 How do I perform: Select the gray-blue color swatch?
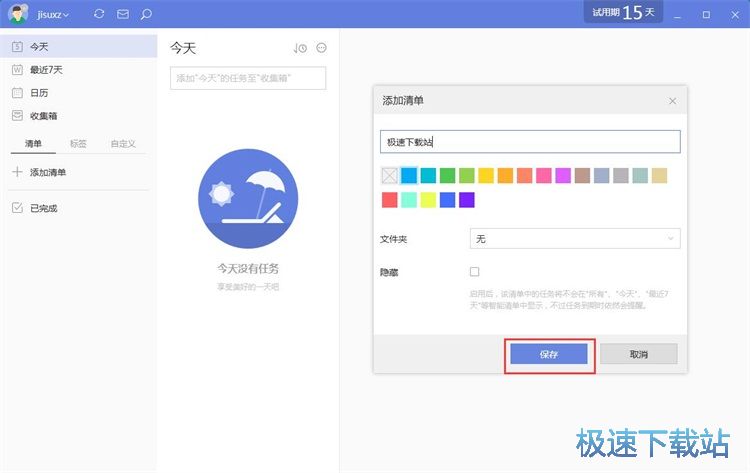[x=601, y=176]
